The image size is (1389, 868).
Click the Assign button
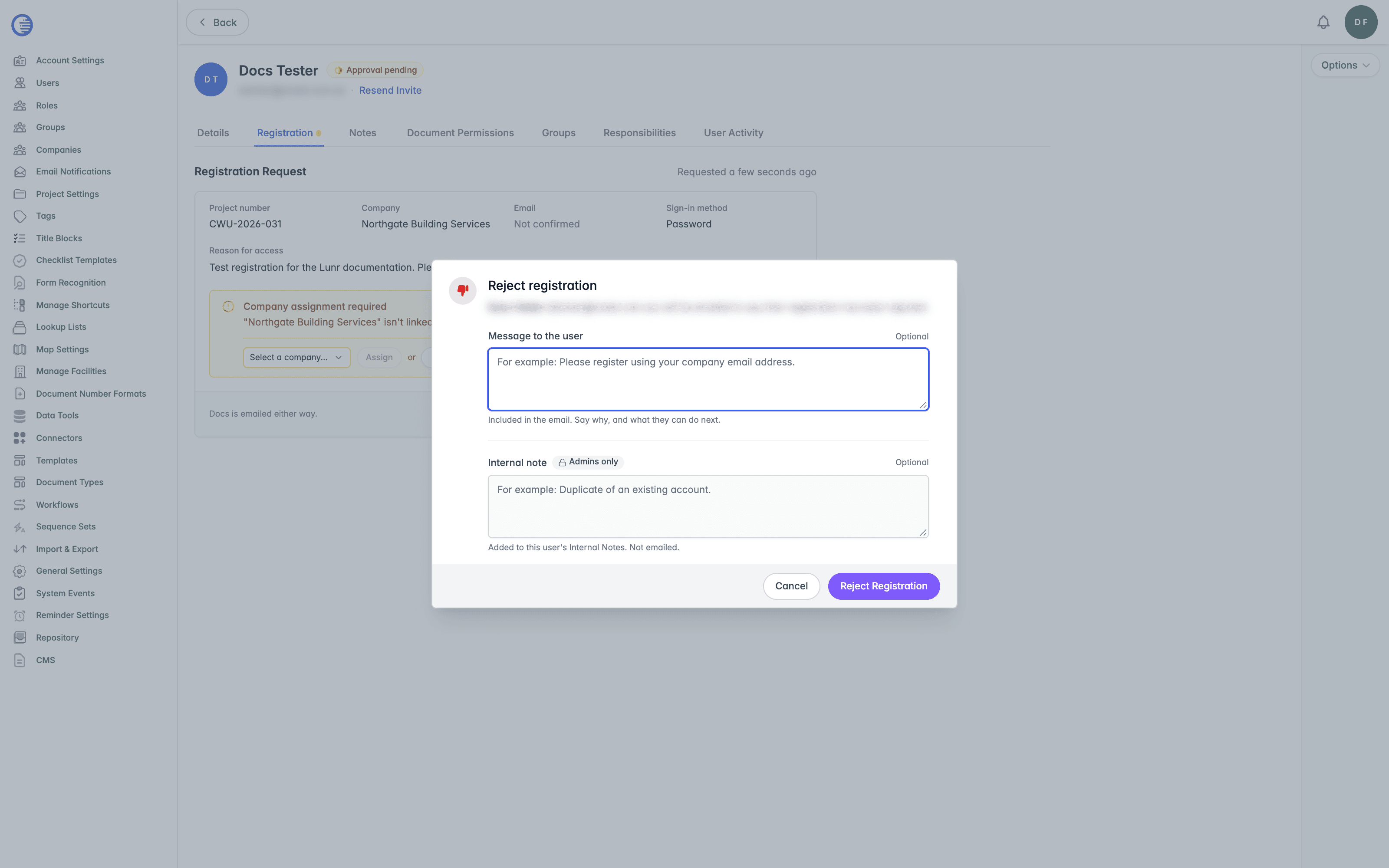[379, 357]
